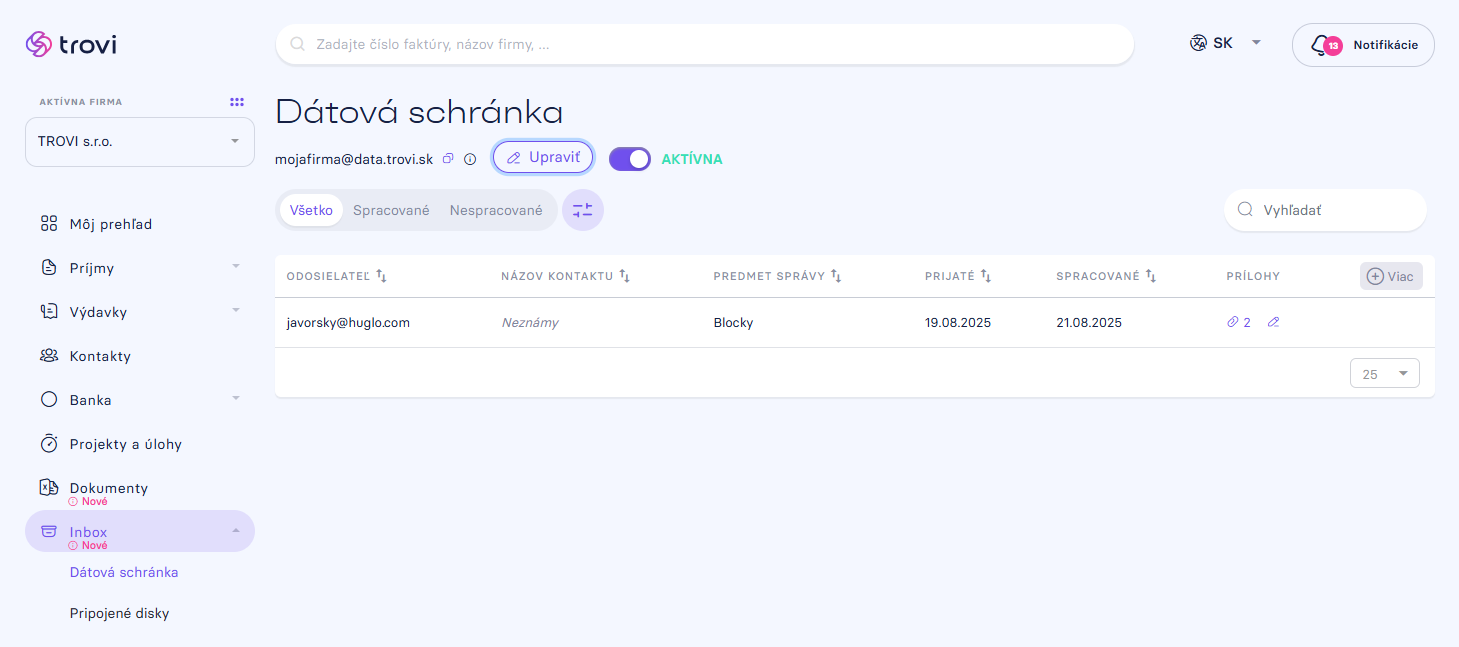Focus the Vyhľadať search box
This screenshot has width=1459, height=647.
pyautogui.click(x=1325, y=210)
